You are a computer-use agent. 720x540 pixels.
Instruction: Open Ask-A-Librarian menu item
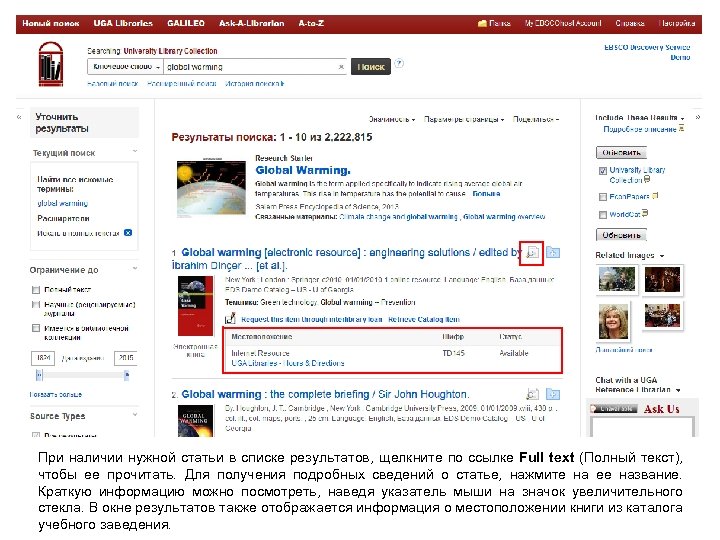(x=252, y=23)
